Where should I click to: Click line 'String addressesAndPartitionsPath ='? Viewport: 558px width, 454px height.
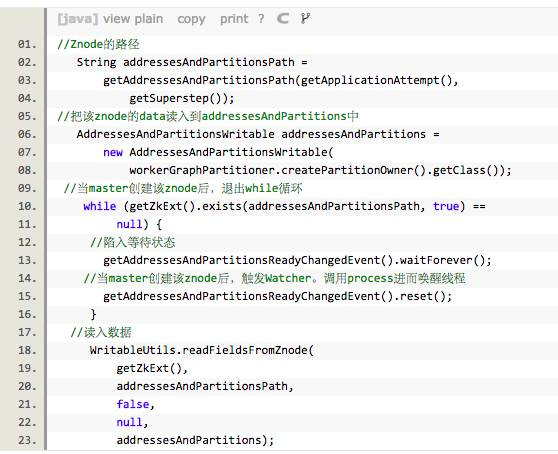[192, 62]
